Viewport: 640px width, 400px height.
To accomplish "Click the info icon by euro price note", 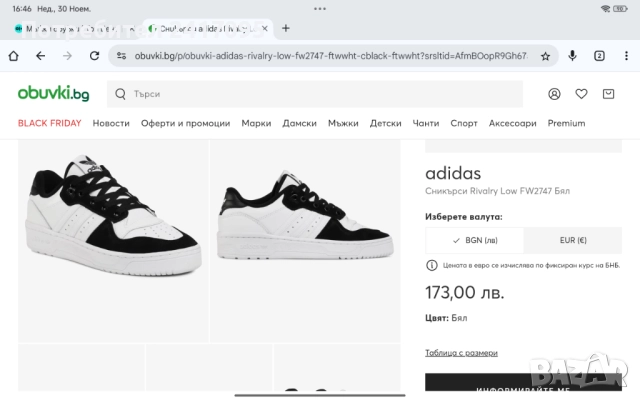I will click(431, 265).
